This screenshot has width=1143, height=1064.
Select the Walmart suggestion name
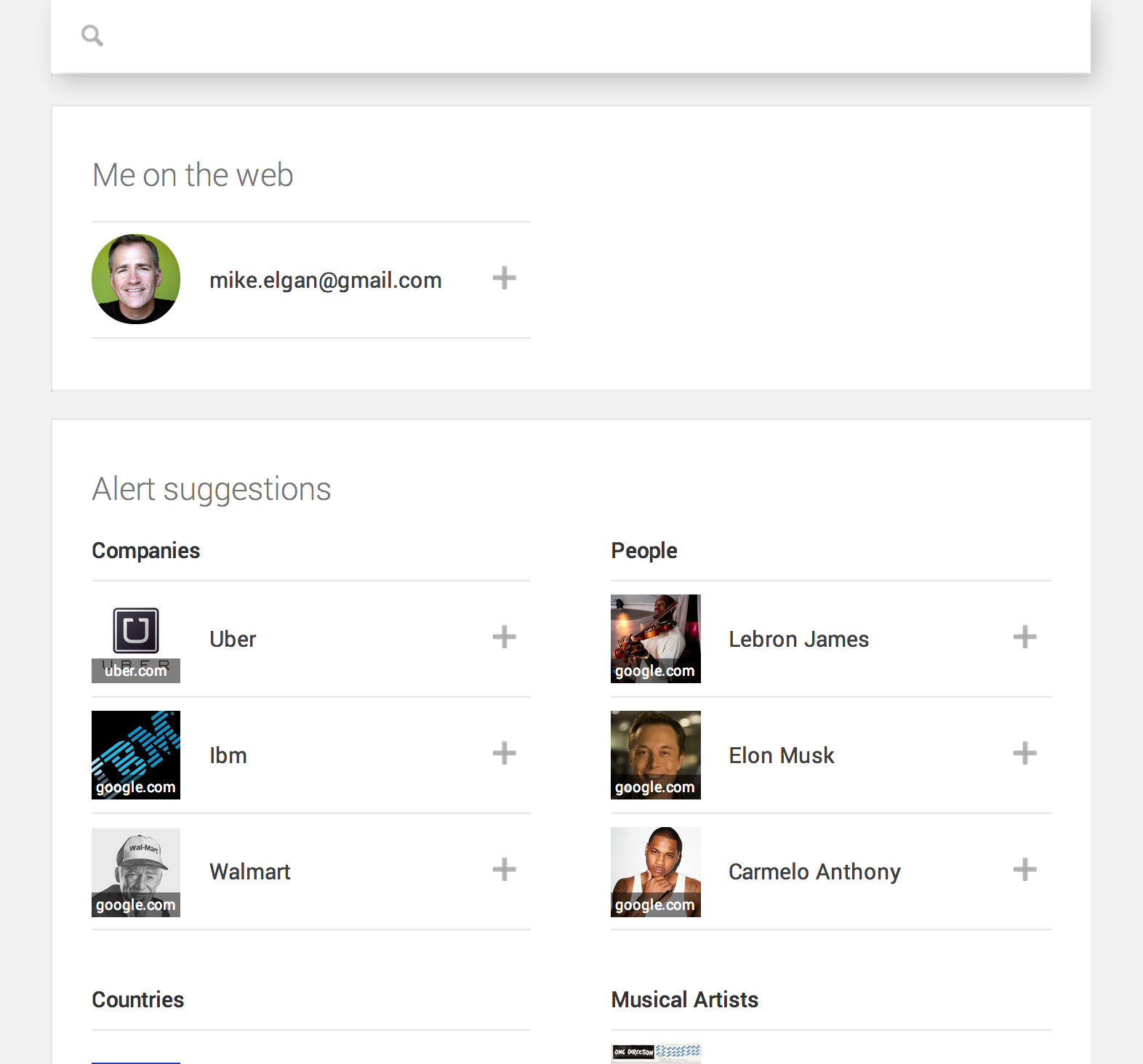(250, 871)
